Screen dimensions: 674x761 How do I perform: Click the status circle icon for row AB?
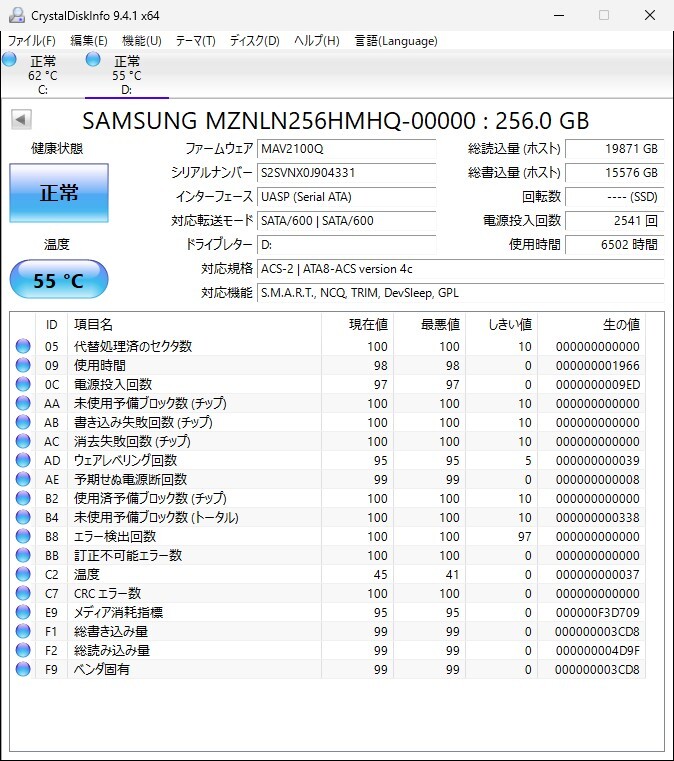(23, 422)
